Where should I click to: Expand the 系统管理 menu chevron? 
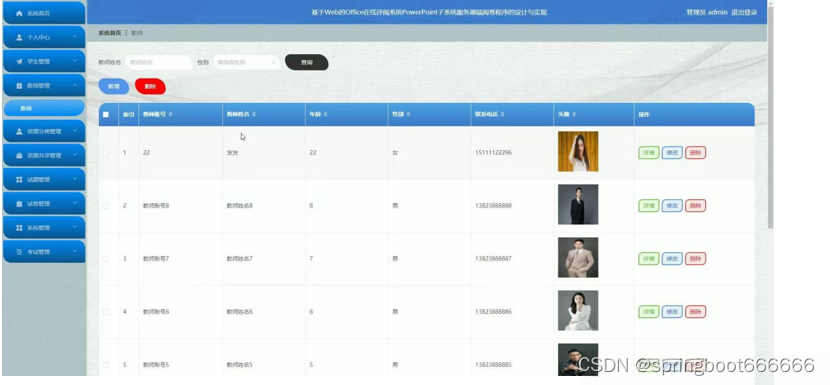[x=75, y=227]
